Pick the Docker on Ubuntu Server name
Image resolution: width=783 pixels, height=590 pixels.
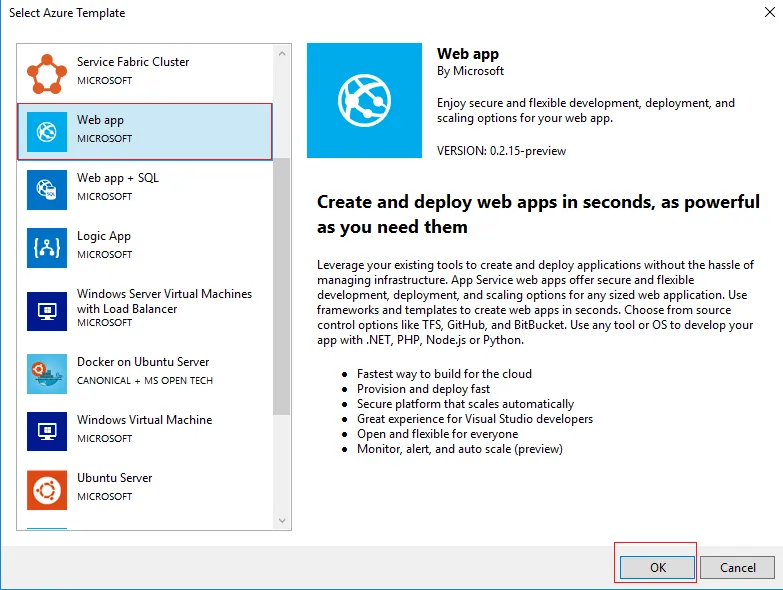[x=143, y=361]
